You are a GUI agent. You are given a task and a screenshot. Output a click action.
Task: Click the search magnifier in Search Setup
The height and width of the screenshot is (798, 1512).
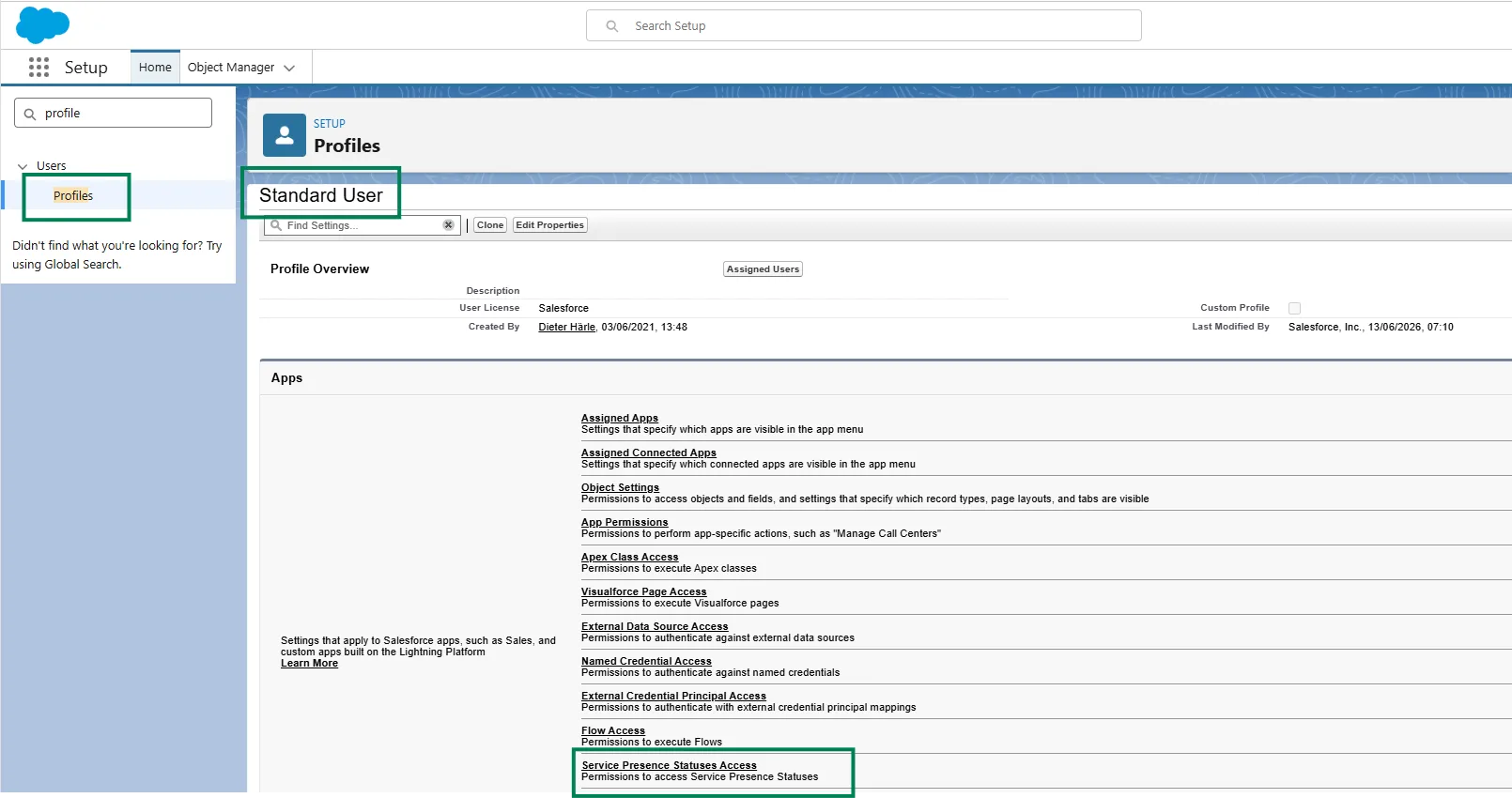click(612, 26)
